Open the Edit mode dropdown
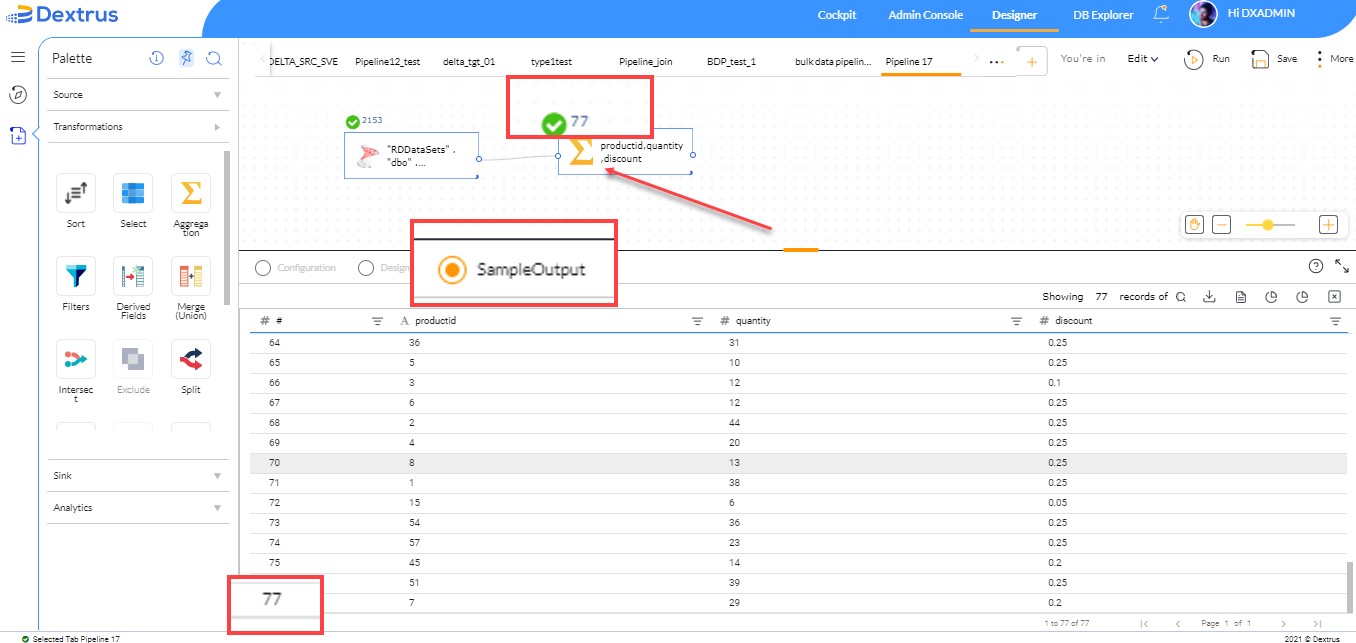Image resolution: width=1356 pixels, height=643 pixels. (x=1143, y=59)
